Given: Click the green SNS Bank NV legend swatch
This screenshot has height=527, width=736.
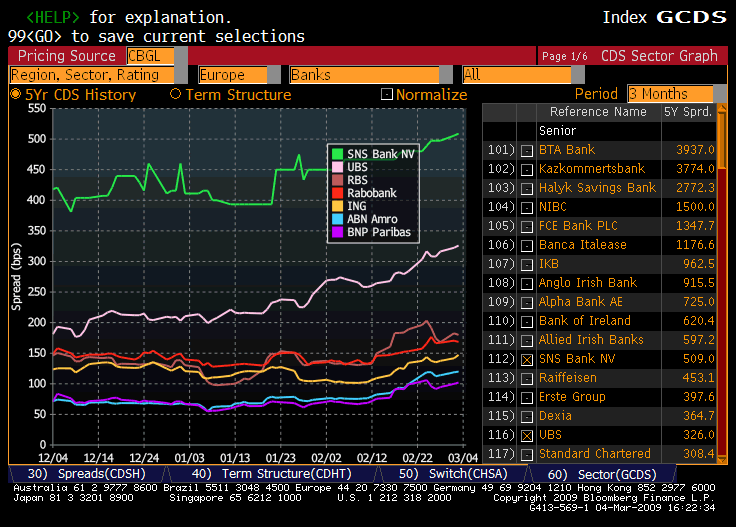Looking at the screenshot, I should [337, 154].
